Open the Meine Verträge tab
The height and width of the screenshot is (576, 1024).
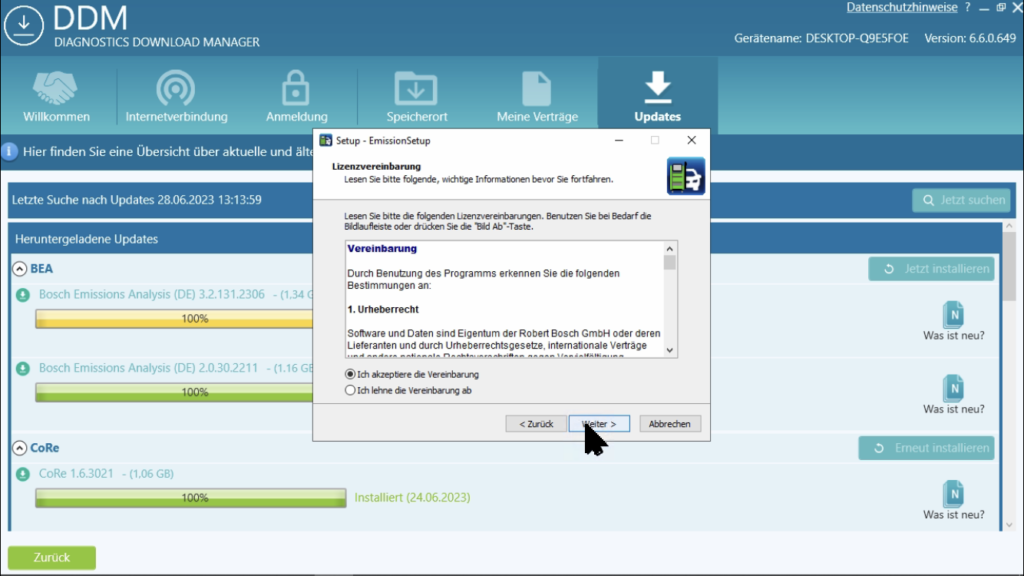tap(537, 97)
